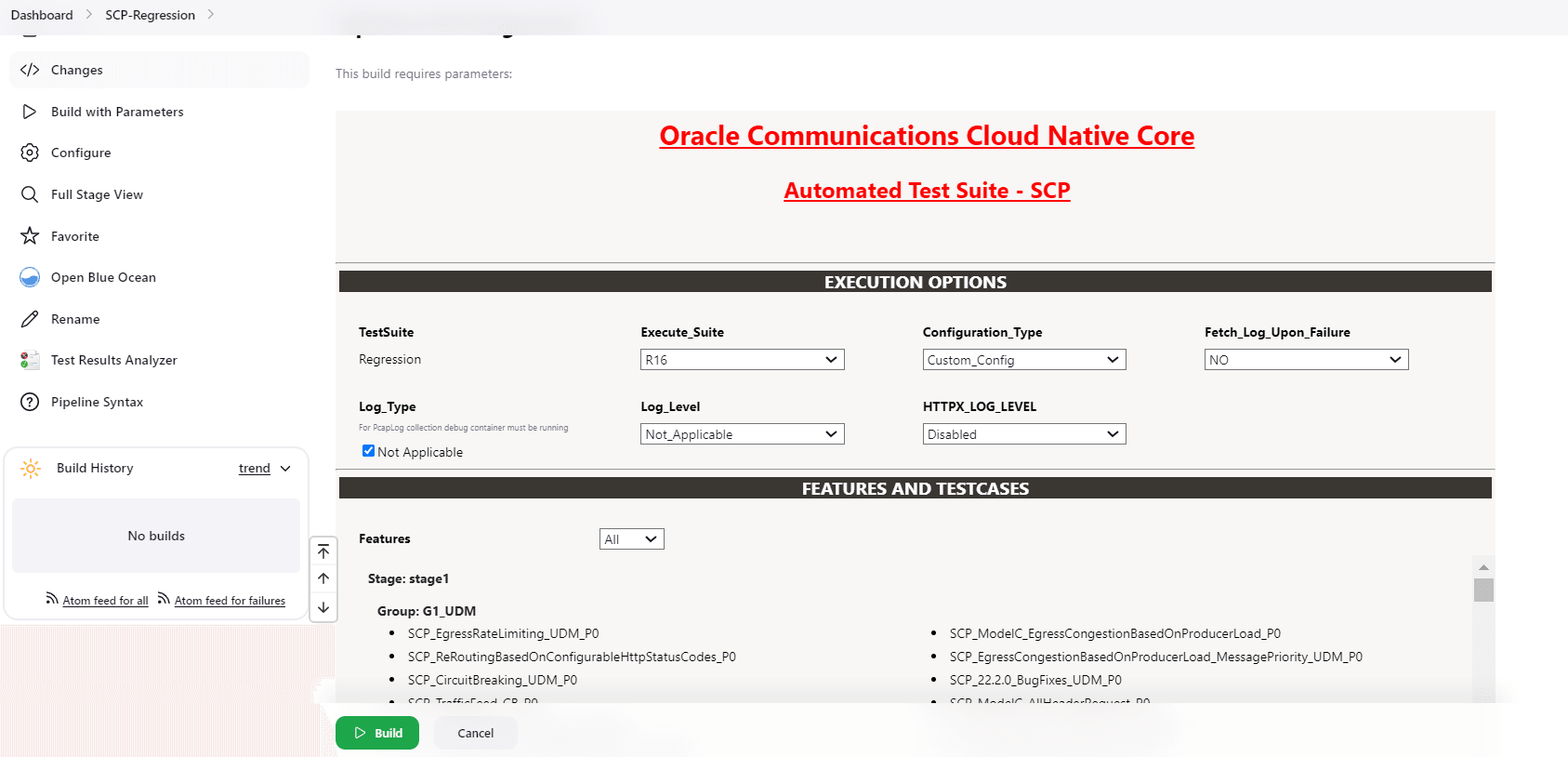Open the Configure sidebar item
Image resolution: width=1568 pixels, height=757 pixels.
click(x=159, y=153)
